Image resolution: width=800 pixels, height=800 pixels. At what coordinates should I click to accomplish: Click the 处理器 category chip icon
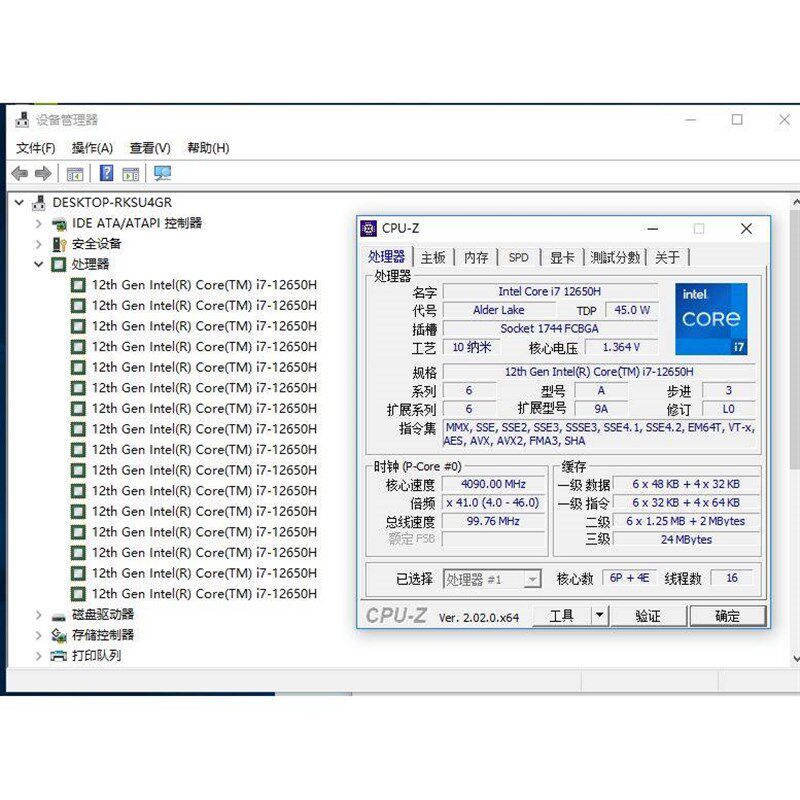(59, 264)
